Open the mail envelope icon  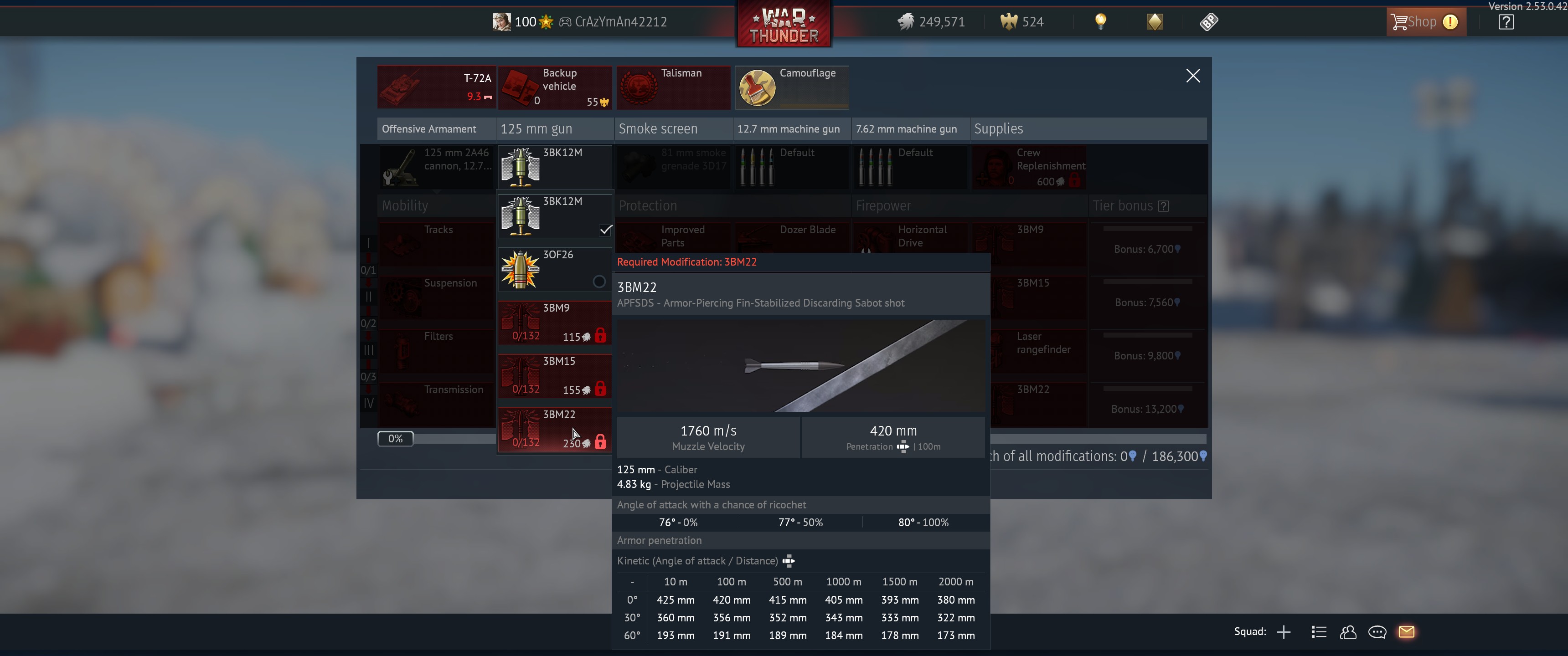[x=1406, y=632]
